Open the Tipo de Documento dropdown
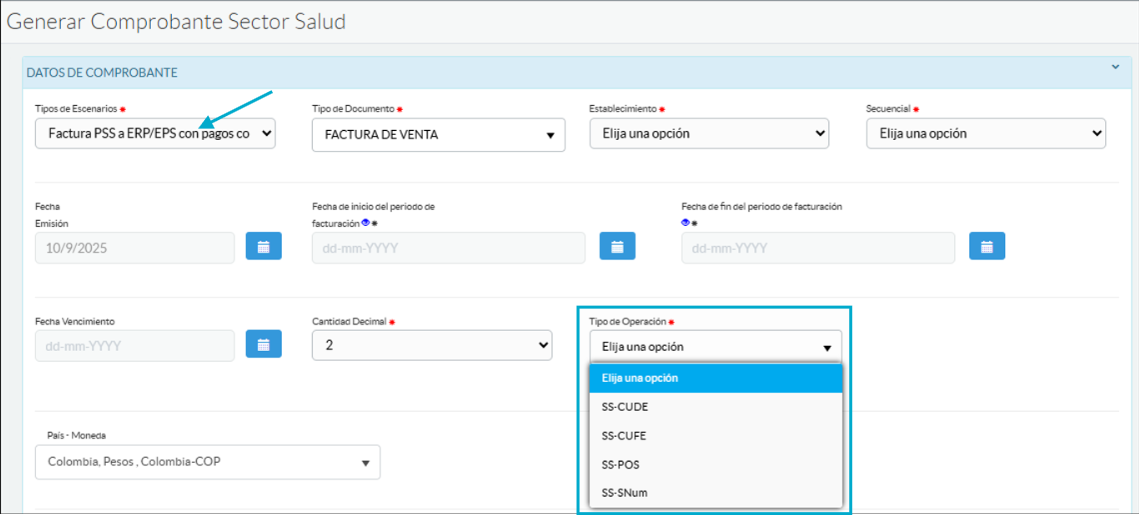1139x515 pixels. pyautogui.click(x=438, y=135)
